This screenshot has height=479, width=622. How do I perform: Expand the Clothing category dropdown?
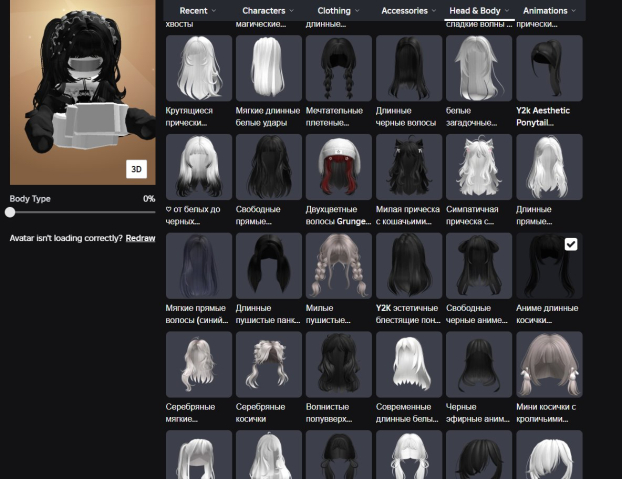(x=338, y=11)
